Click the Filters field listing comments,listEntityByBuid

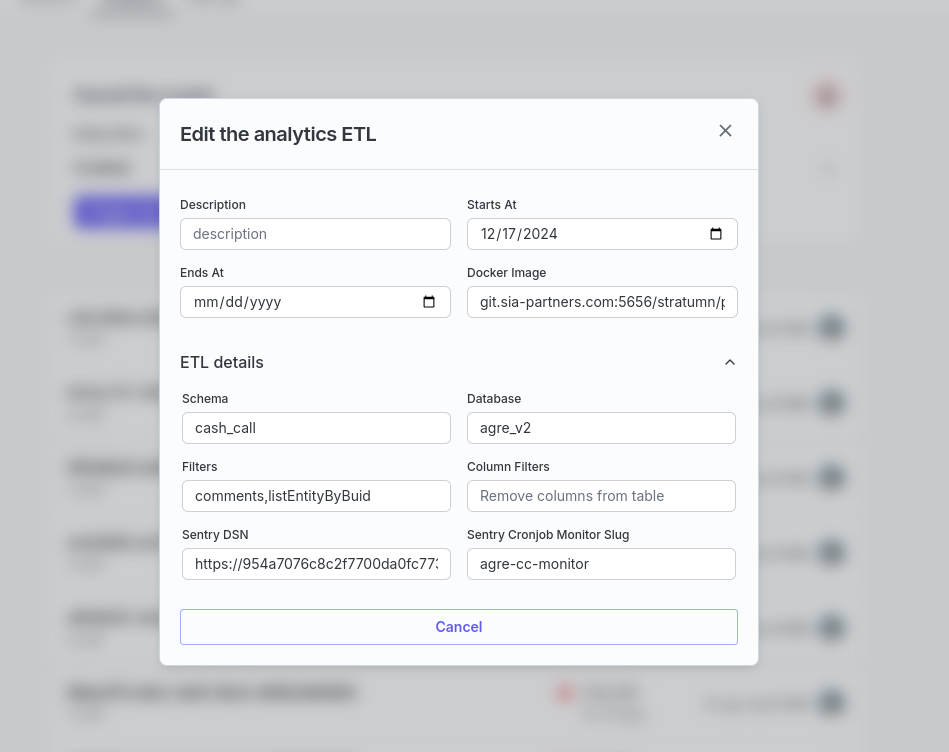(x=316, y=495)
